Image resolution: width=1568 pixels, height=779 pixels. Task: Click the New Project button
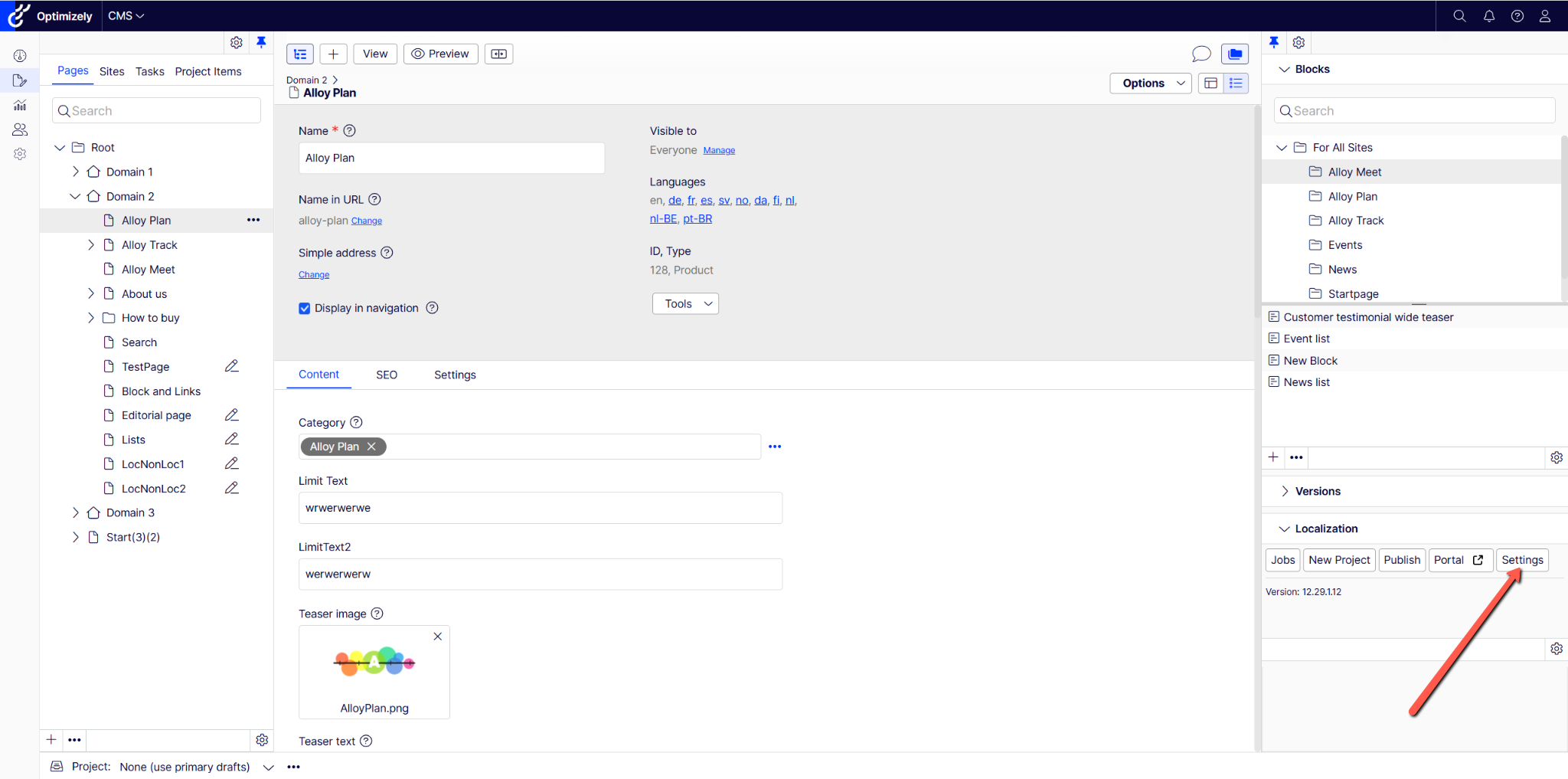1339,560
